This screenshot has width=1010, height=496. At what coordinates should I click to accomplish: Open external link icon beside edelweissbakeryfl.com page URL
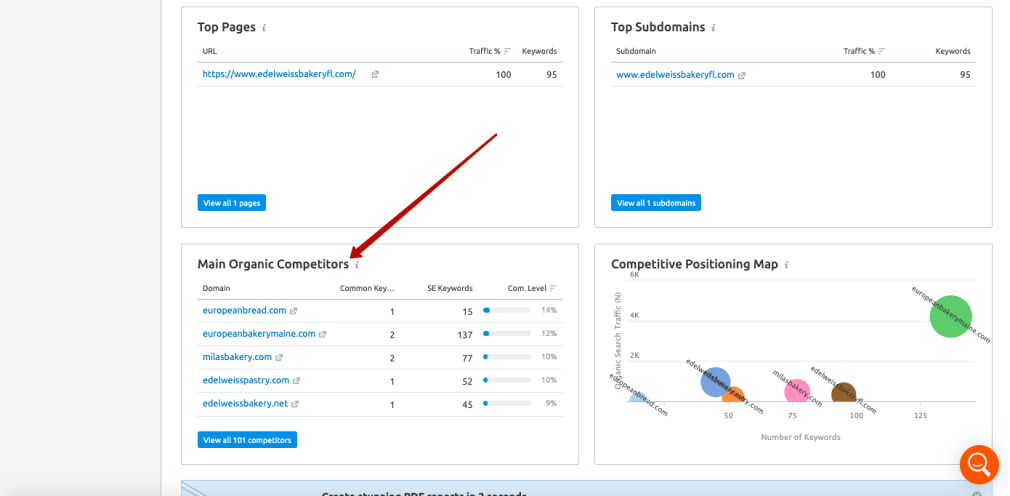(x=375, y=74)
